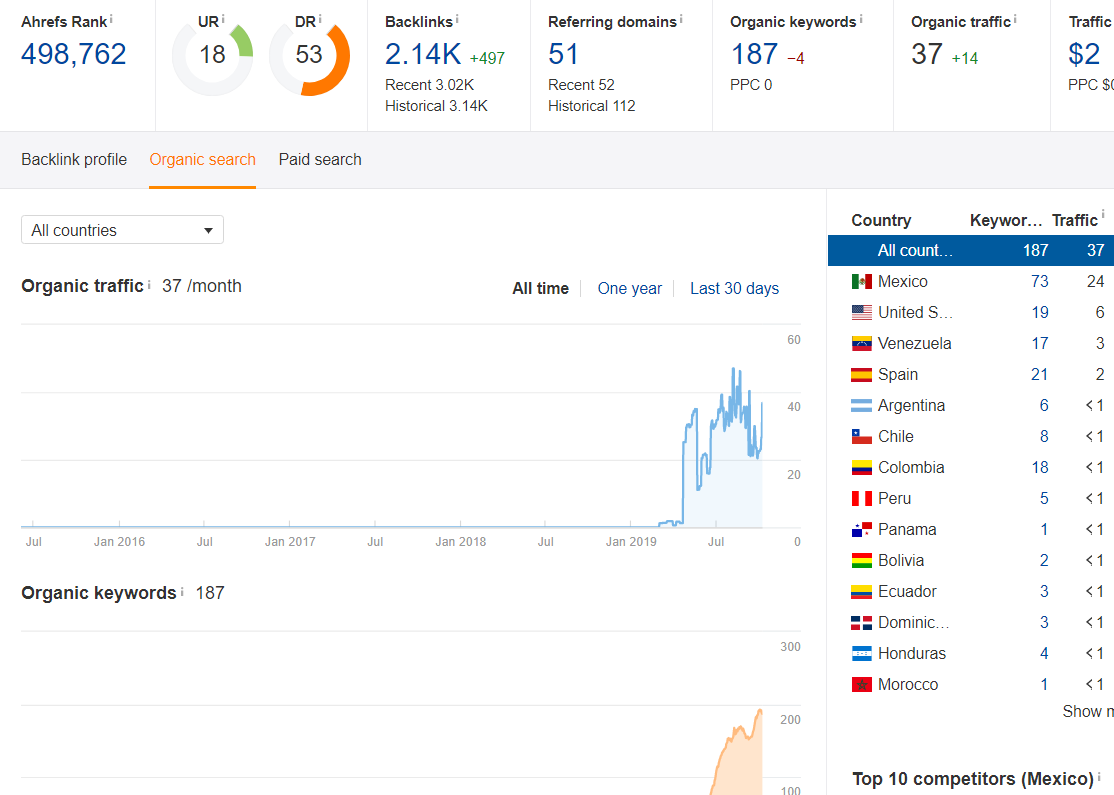
Task: Click info icon beside Organic traffic chart title
Action: (148, 284)
